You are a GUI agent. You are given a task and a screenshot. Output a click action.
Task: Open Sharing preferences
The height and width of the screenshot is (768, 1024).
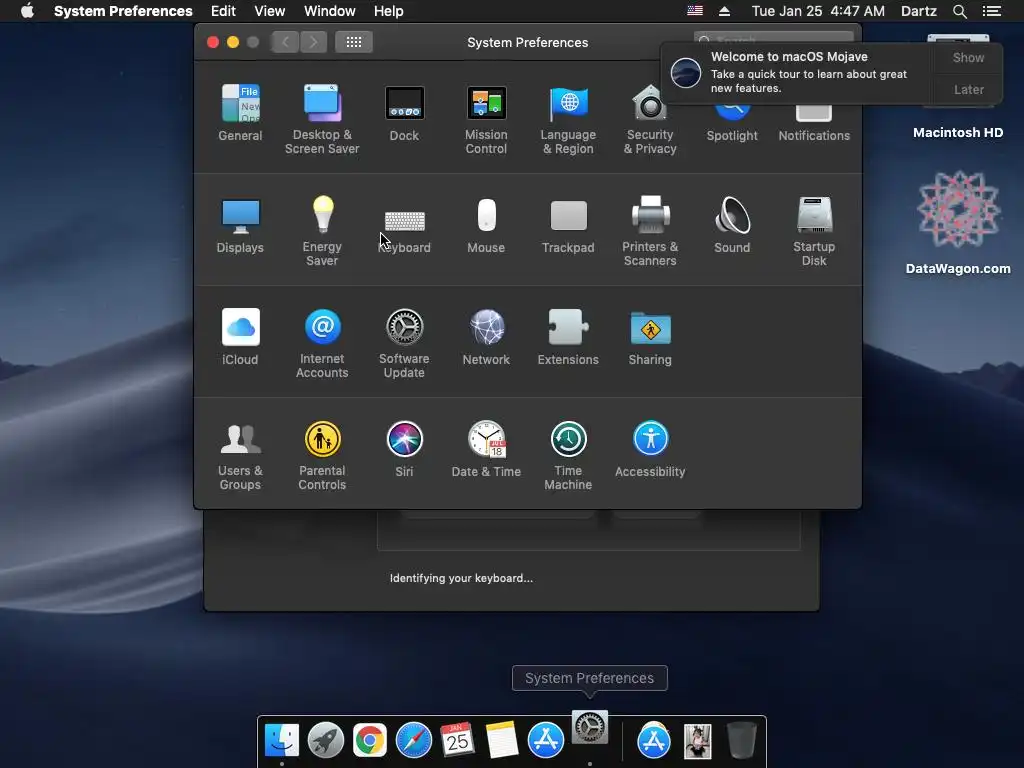[650, 337]
